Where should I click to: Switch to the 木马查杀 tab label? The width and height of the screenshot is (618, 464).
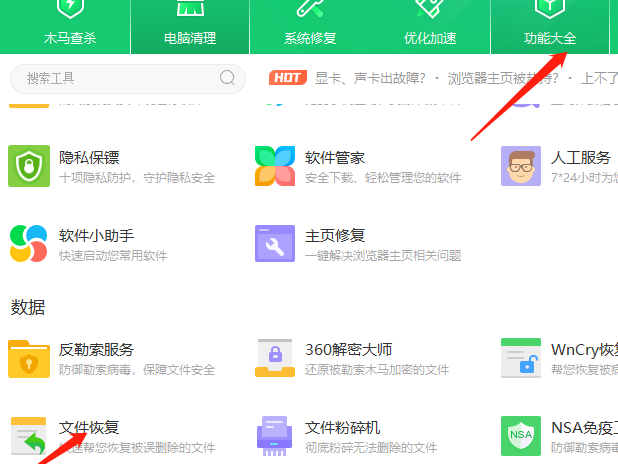[x=70, y=38]
